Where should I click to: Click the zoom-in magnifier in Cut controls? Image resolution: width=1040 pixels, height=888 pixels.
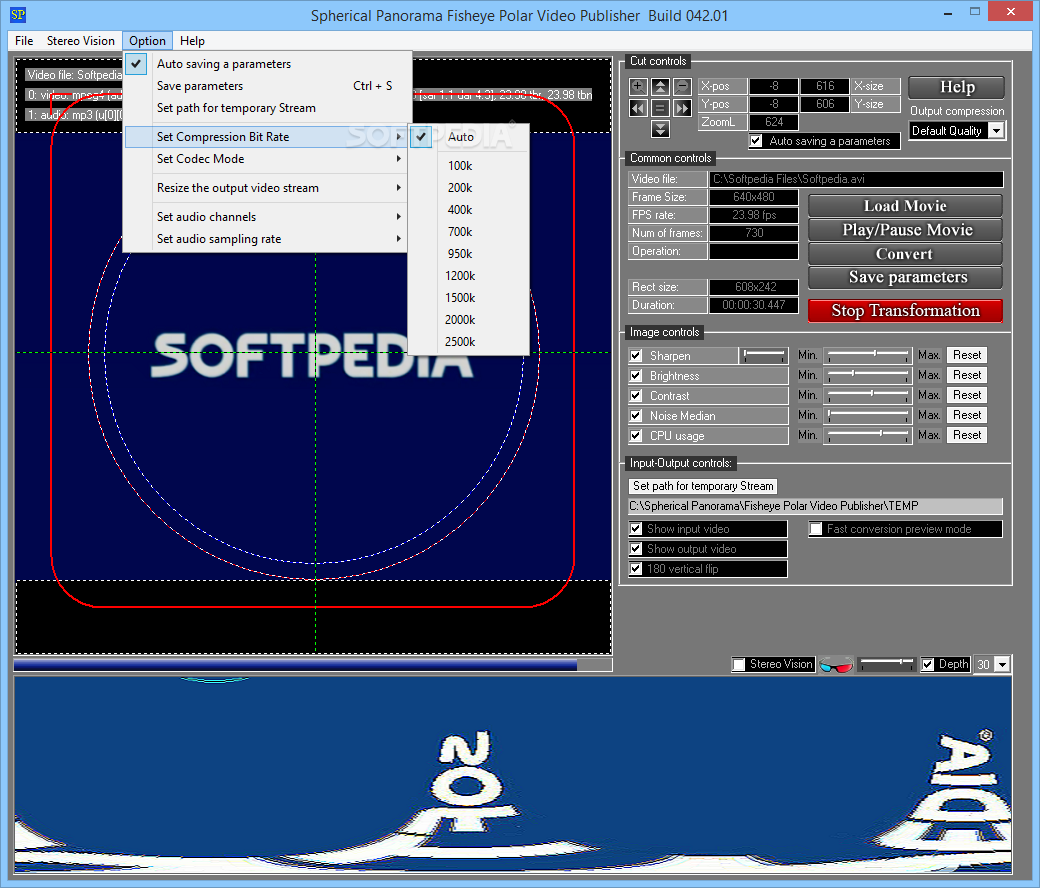[638, 86]
